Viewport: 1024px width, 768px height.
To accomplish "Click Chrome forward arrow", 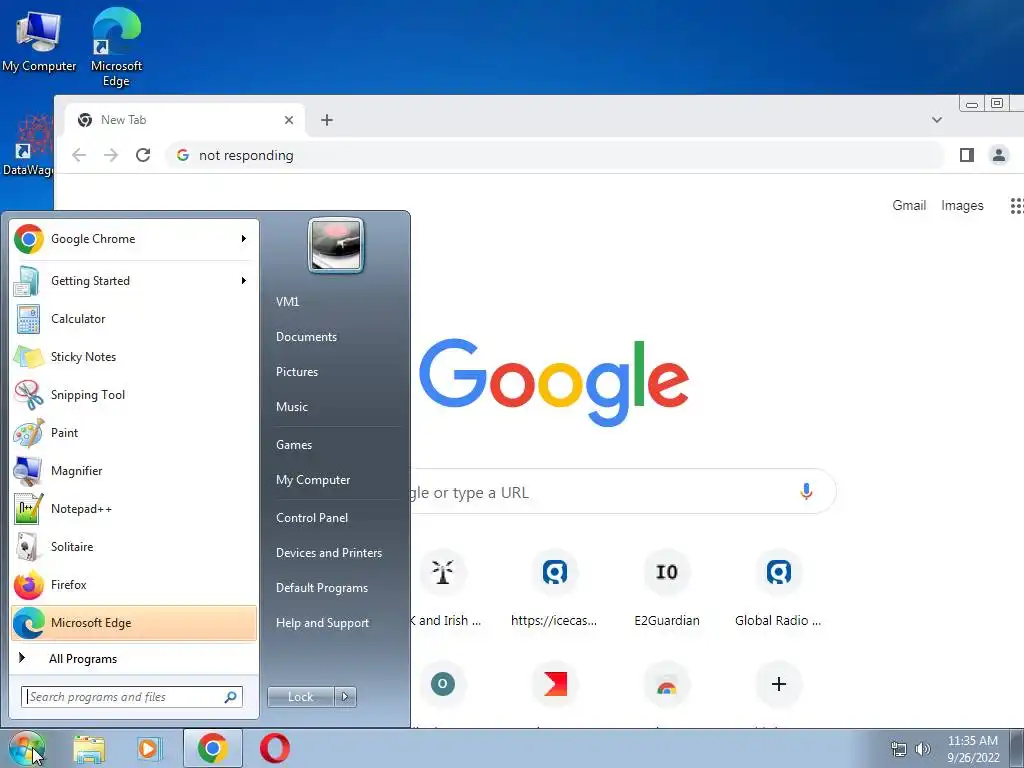I will click(111, 155).
